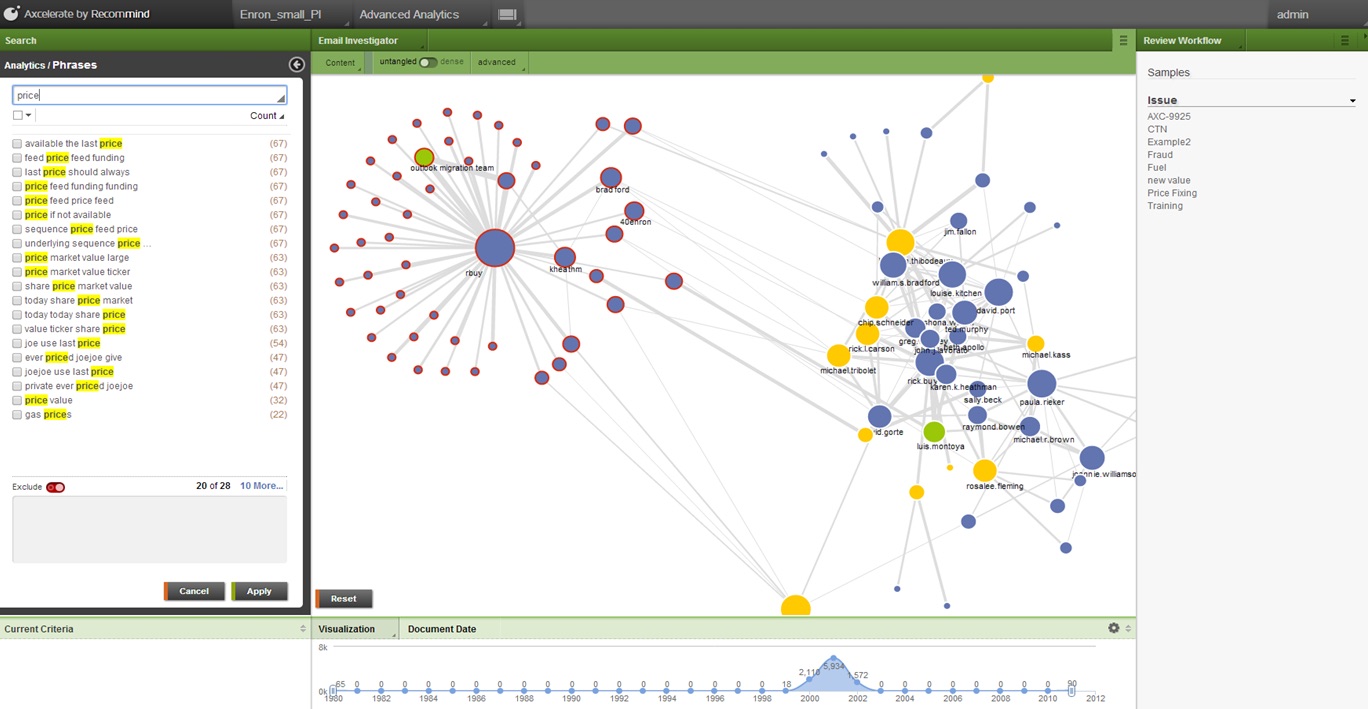Open the Email Investigator panel menu icon
The height and width of the screenshot is (709, 1368).
pyautogui.click(x=1124, y=41)
